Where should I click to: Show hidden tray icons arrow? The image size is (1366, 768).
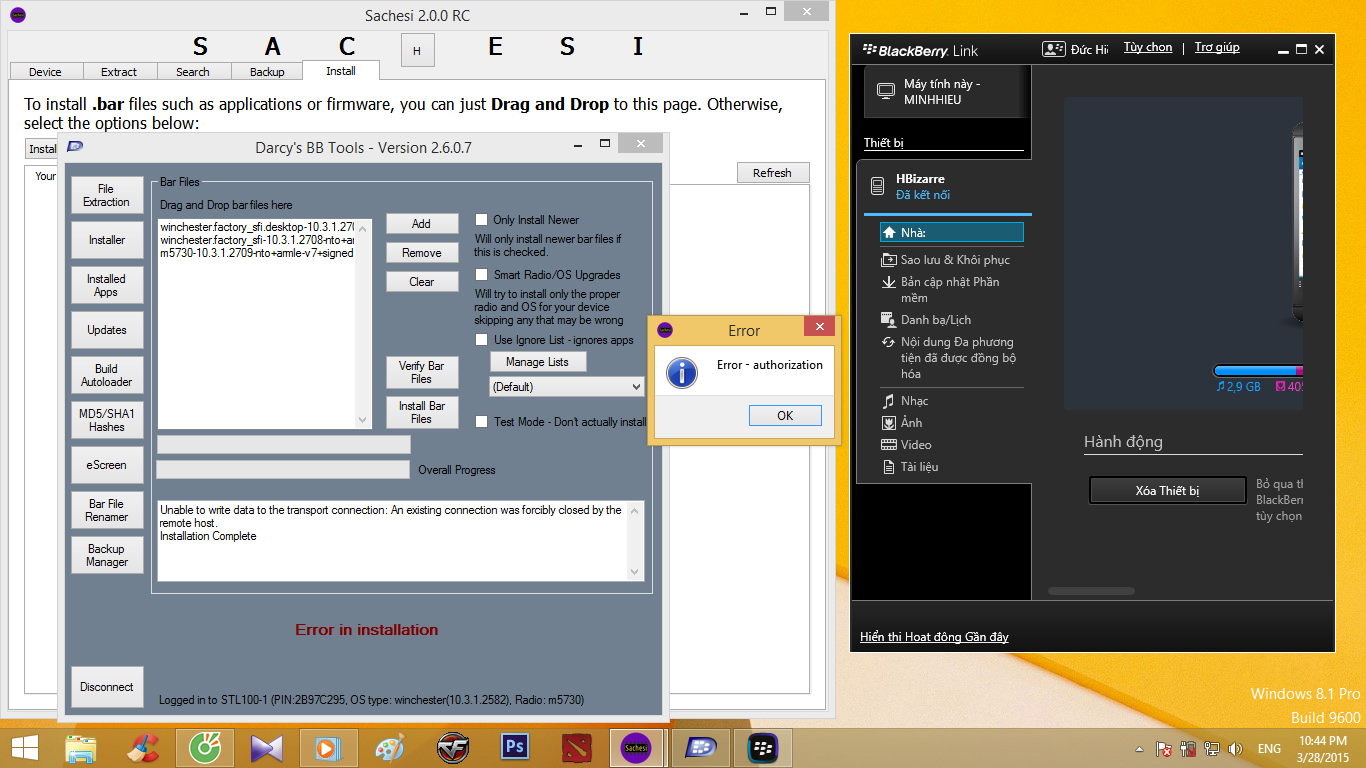click(x=1139, y=749)
